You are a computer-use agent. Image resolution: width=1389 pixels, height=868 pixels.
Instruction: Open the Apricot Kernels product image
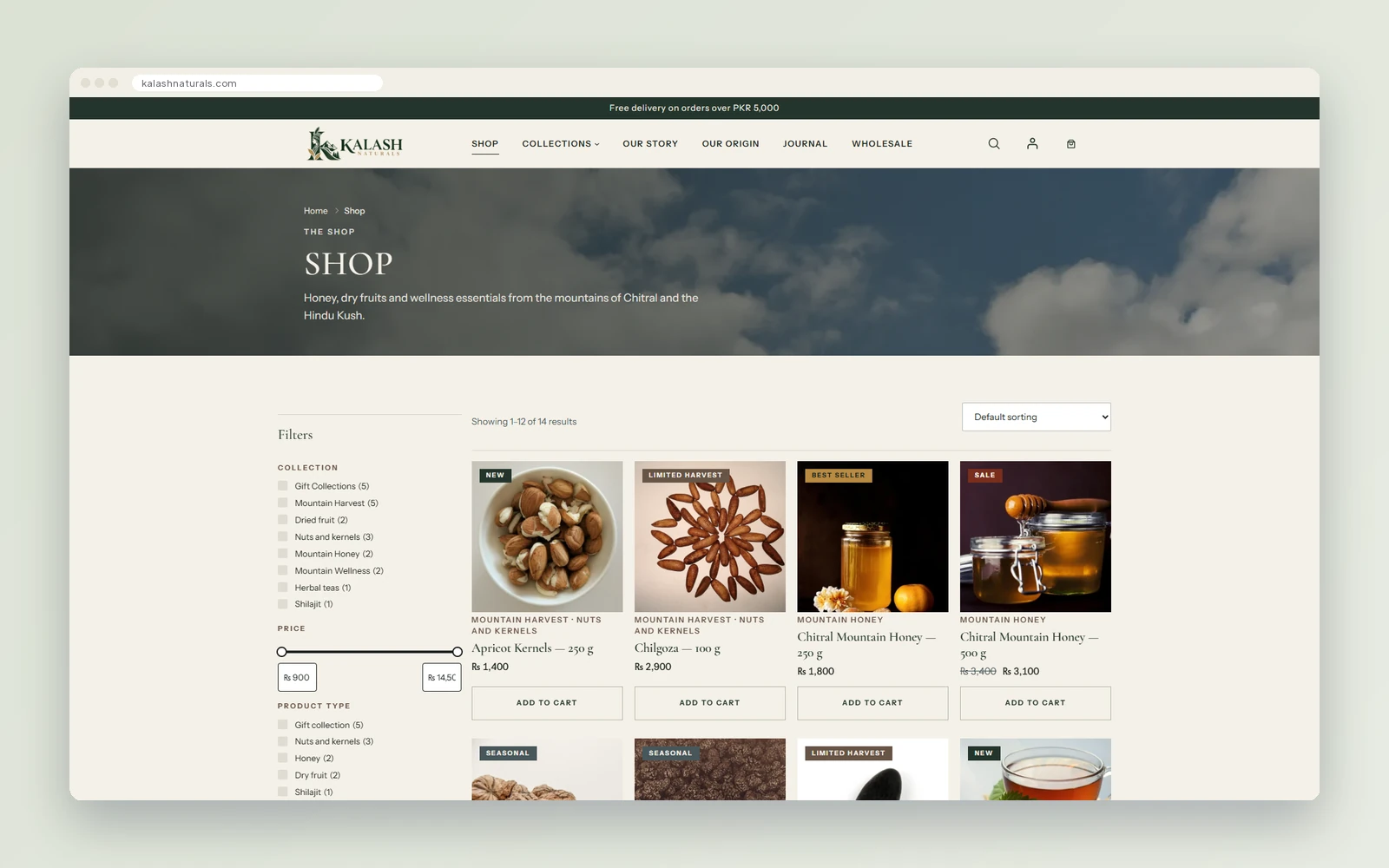pyautogui.click(x=547, y=536)
